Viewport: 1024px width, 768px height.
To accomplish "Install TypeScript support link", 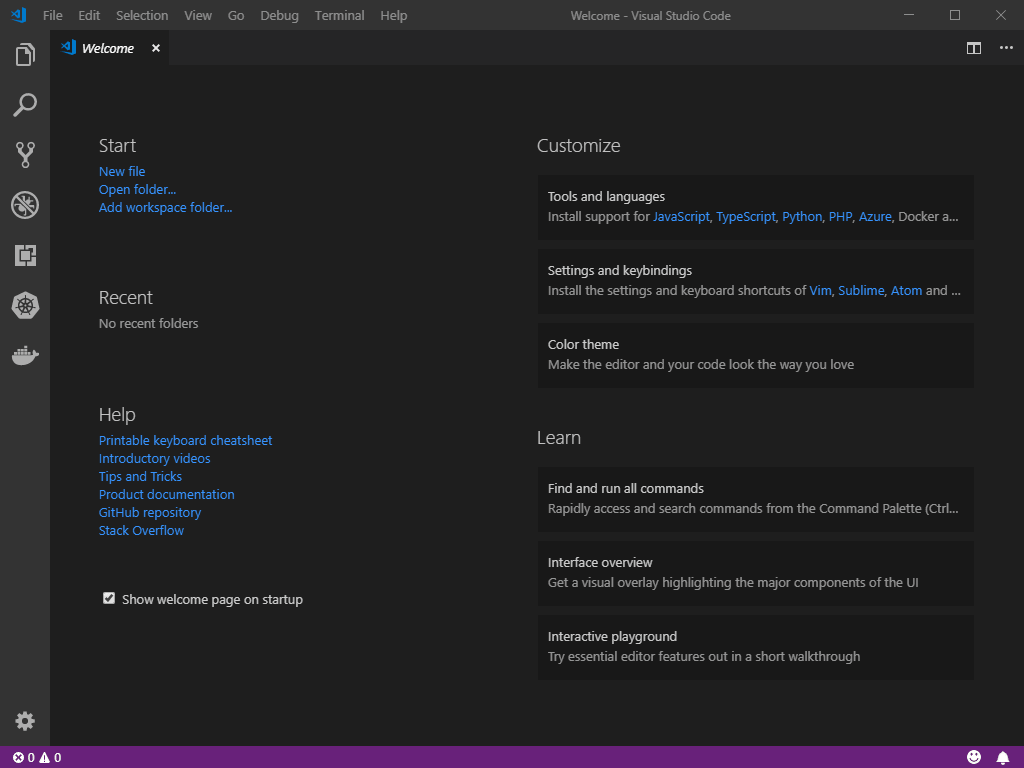I will coord(746,217).
